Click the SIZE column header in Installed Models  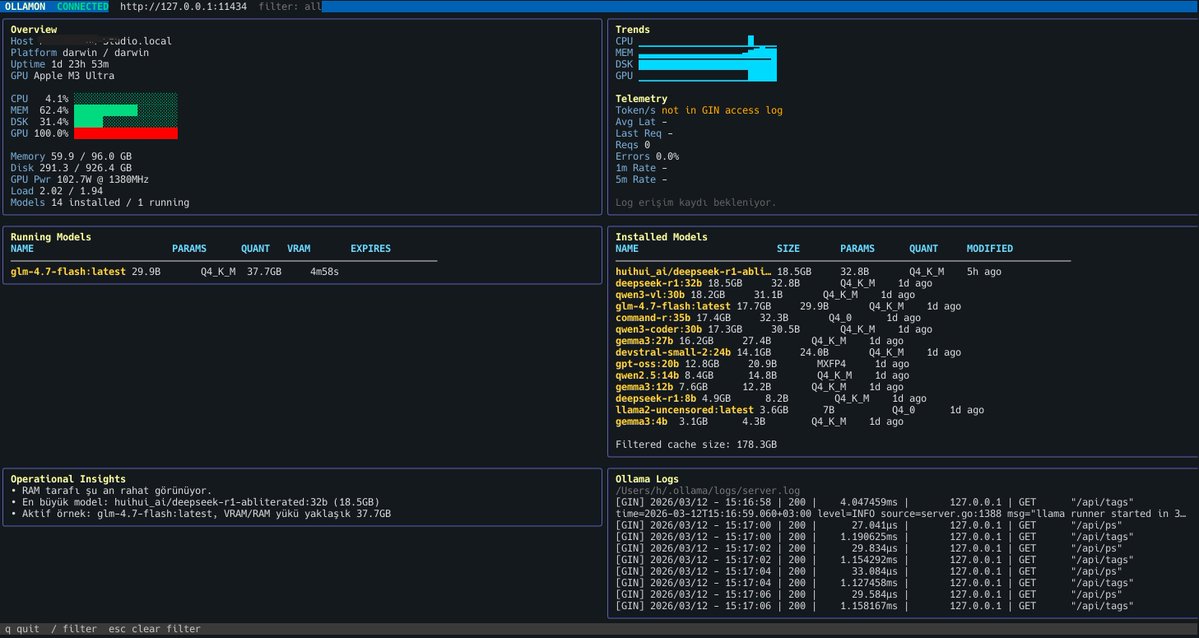(788, 249)
